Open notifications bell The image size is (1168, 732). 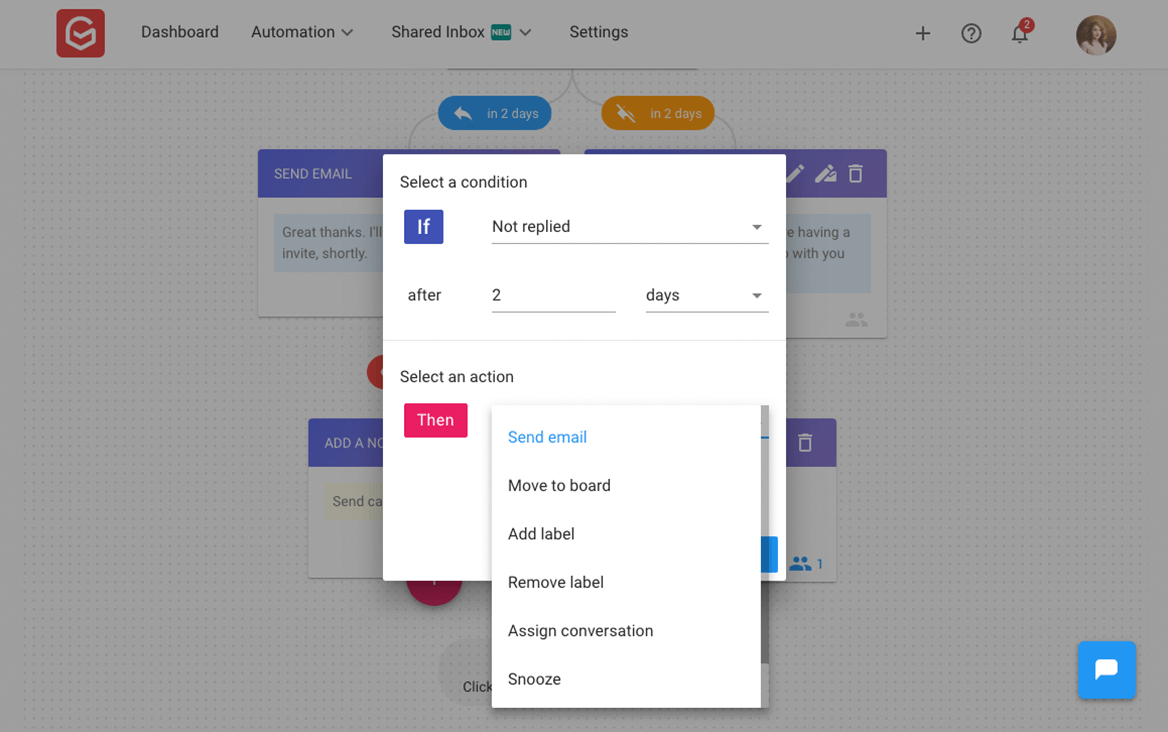1020,34
